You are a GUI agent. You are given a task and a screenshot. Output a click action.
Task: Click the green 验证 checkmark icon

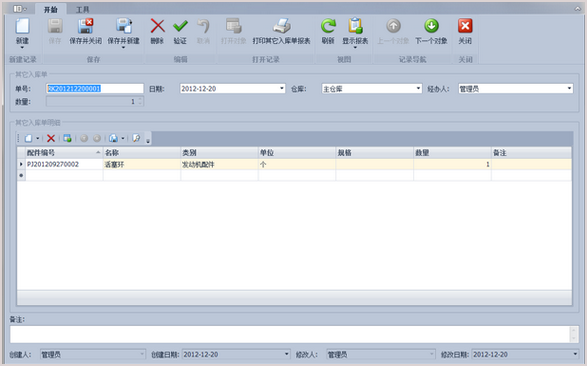pyautogui.click(x=180, y=26)
